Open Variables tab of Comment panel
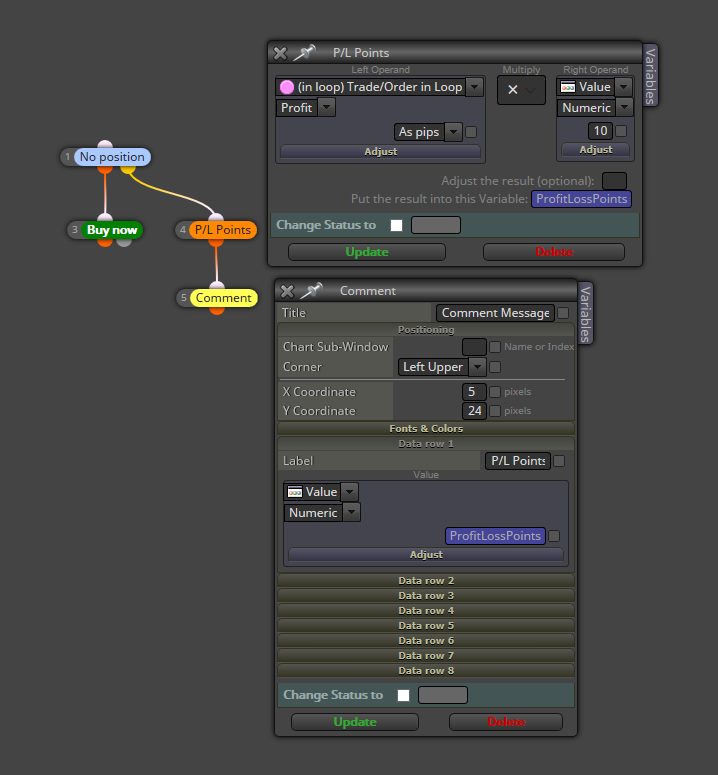Viewport: 718px width, 775px height. (585, 313)
